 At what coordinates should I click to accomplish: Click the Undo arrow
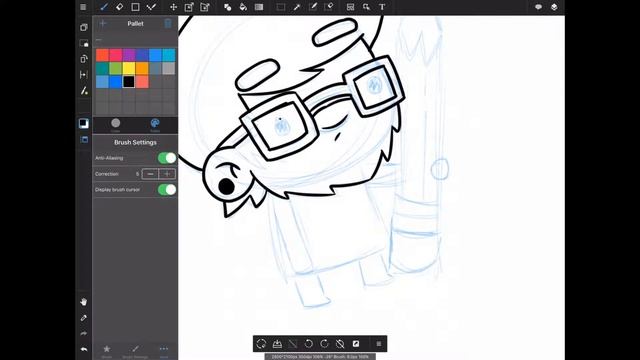(x=84, y=349)
